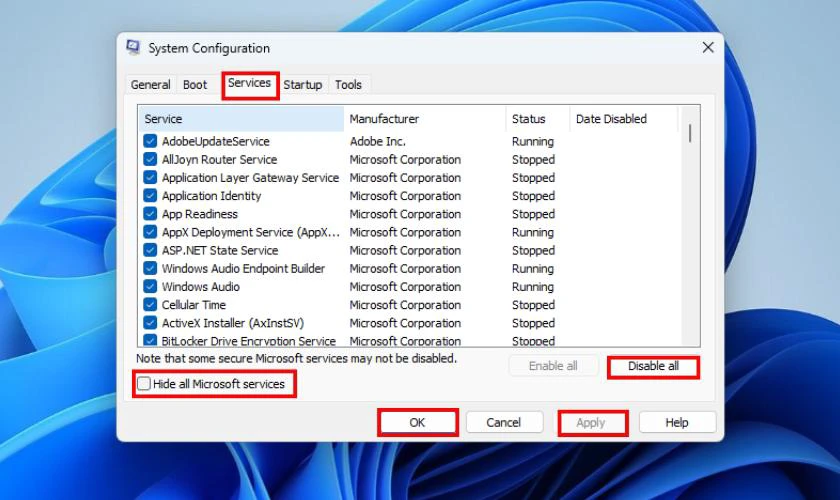Select the AdobeUpdateService row name
Screen dimensions: 840x500
(215, 141)
